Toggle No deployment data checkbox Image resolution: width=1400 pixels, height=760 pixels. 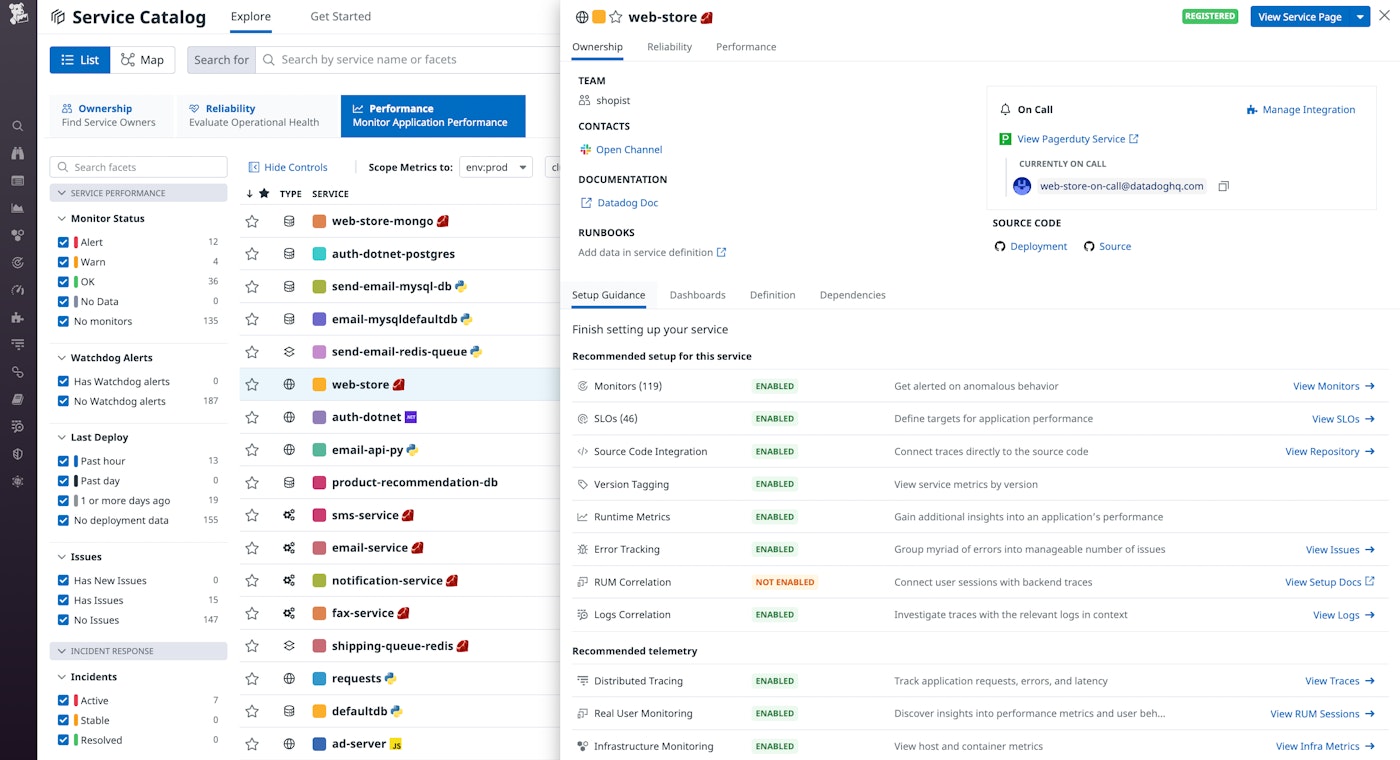63,520
